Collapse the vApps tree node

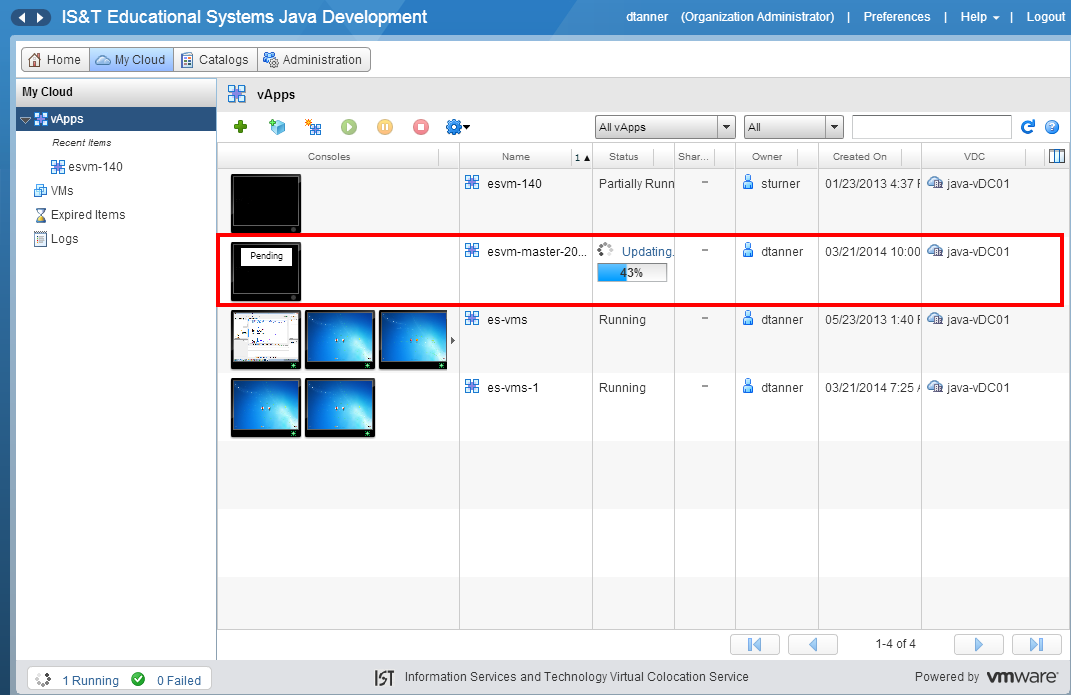click(x=26, y=120)
